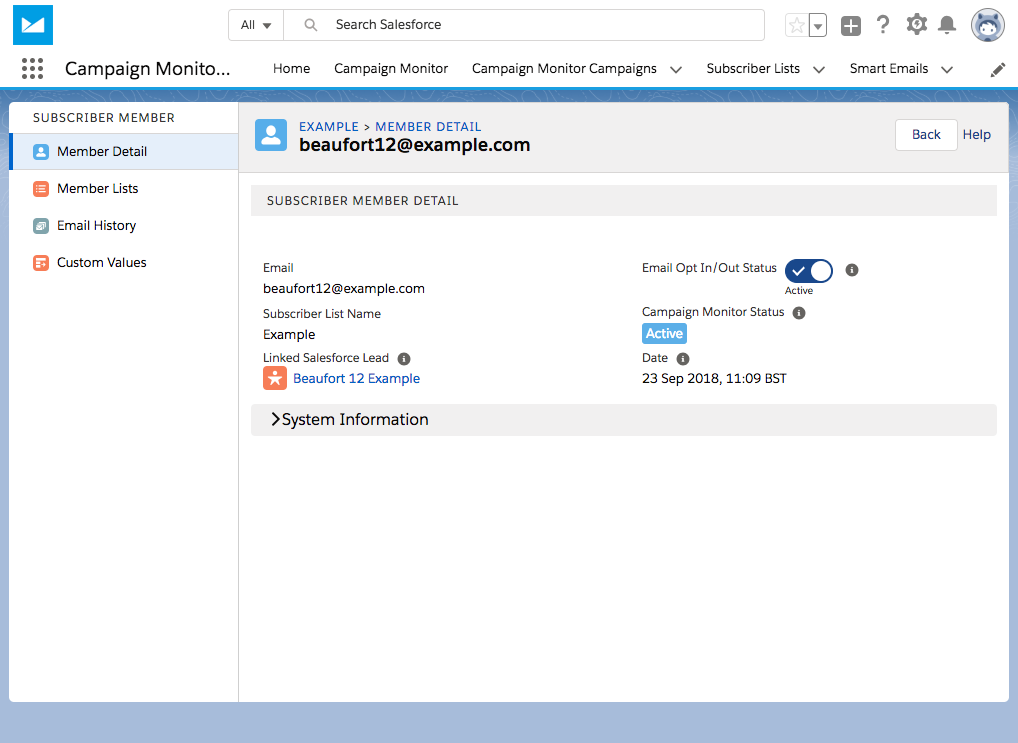Click the Custom Values sidebar icon
This screenshot has width=1018, height=743.
(41, 263)
